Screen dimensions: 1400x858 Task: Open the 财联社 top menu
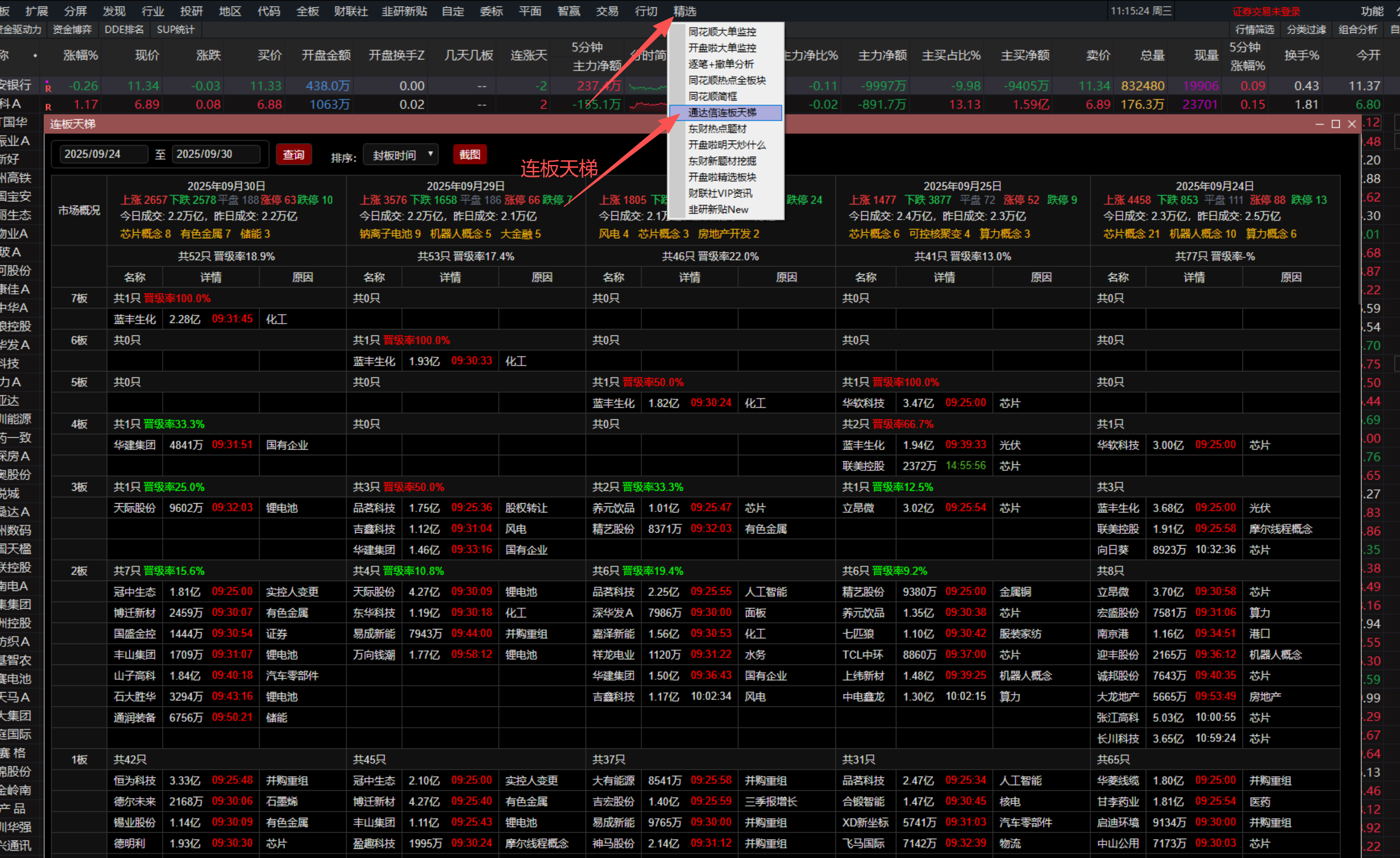[x=350, y=12]
